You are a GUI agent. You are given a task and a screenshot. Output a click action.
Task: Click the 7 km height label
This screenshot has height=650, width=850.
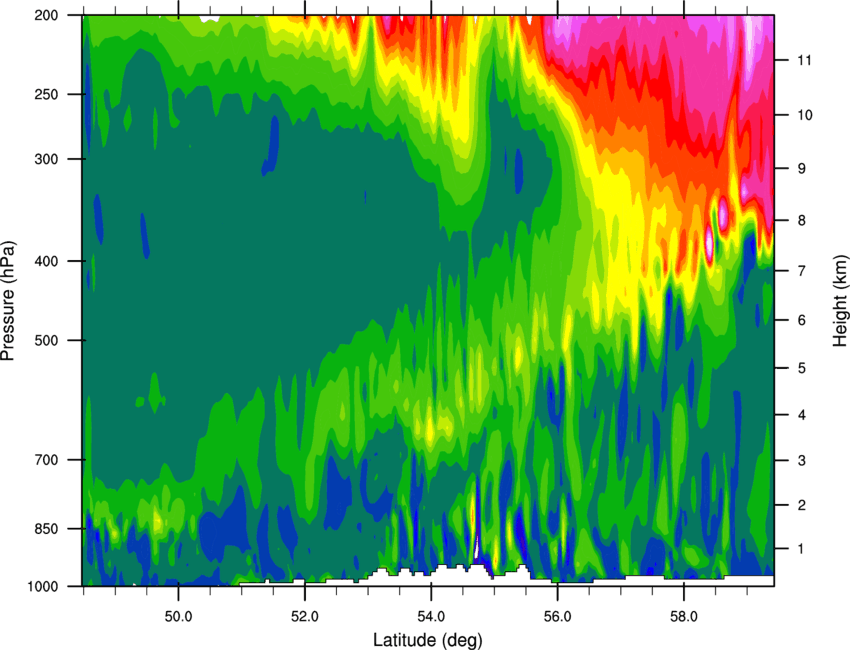[801, 271]
